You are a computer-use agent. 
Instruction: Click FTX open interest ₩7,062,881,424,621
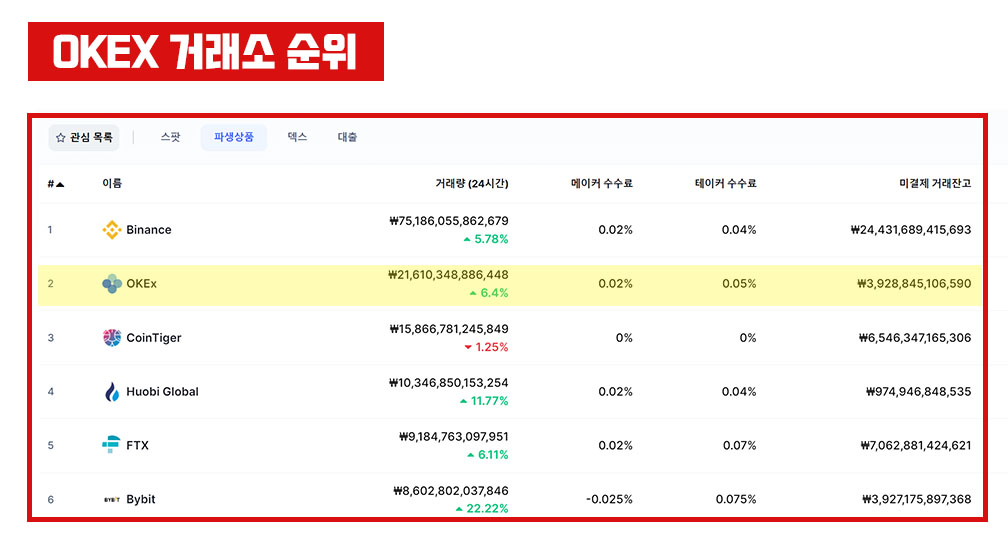pos(916,445)
